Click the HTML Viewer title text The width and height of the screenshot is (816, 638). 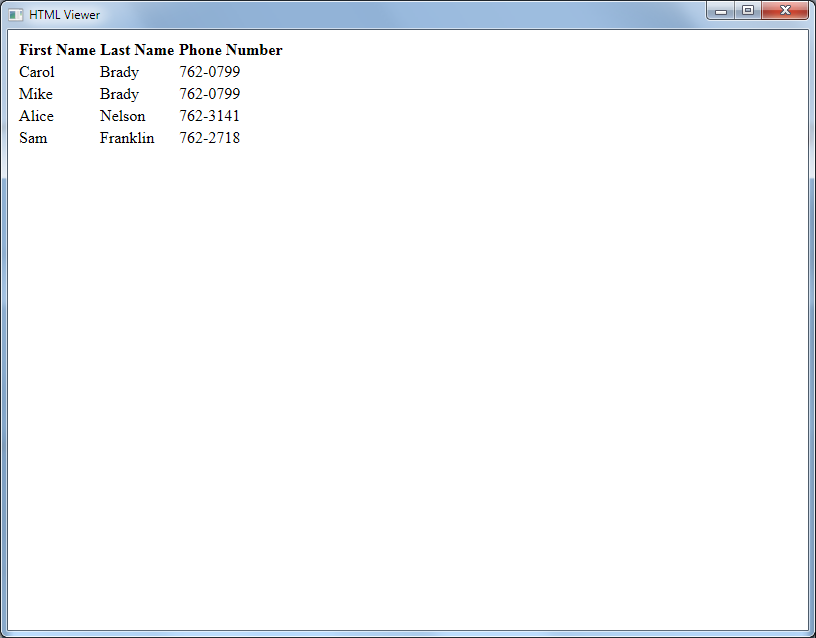coord(64,15)
